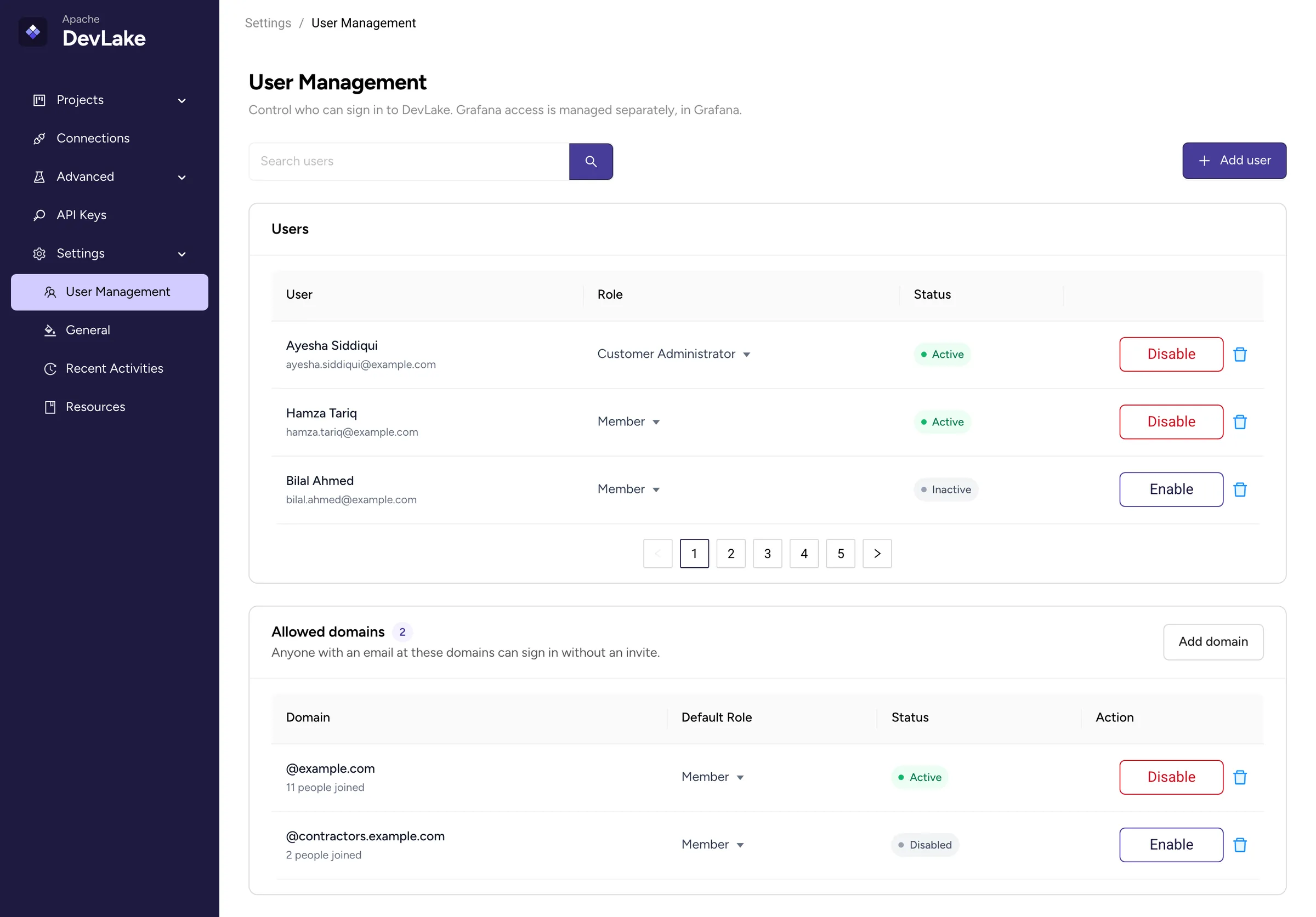1316x917 pixels.
Task: Click the Resources book icon
Action: pyautogui.click(x=50, y=407)
